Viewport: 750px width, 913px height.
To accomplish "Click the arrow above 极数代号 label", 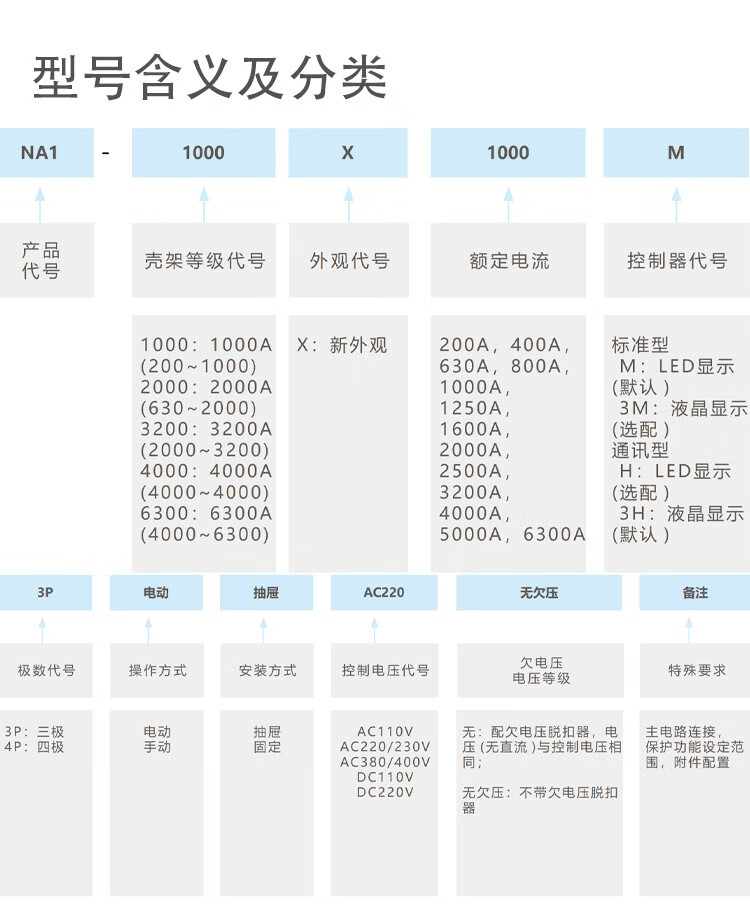I will 43,628.
